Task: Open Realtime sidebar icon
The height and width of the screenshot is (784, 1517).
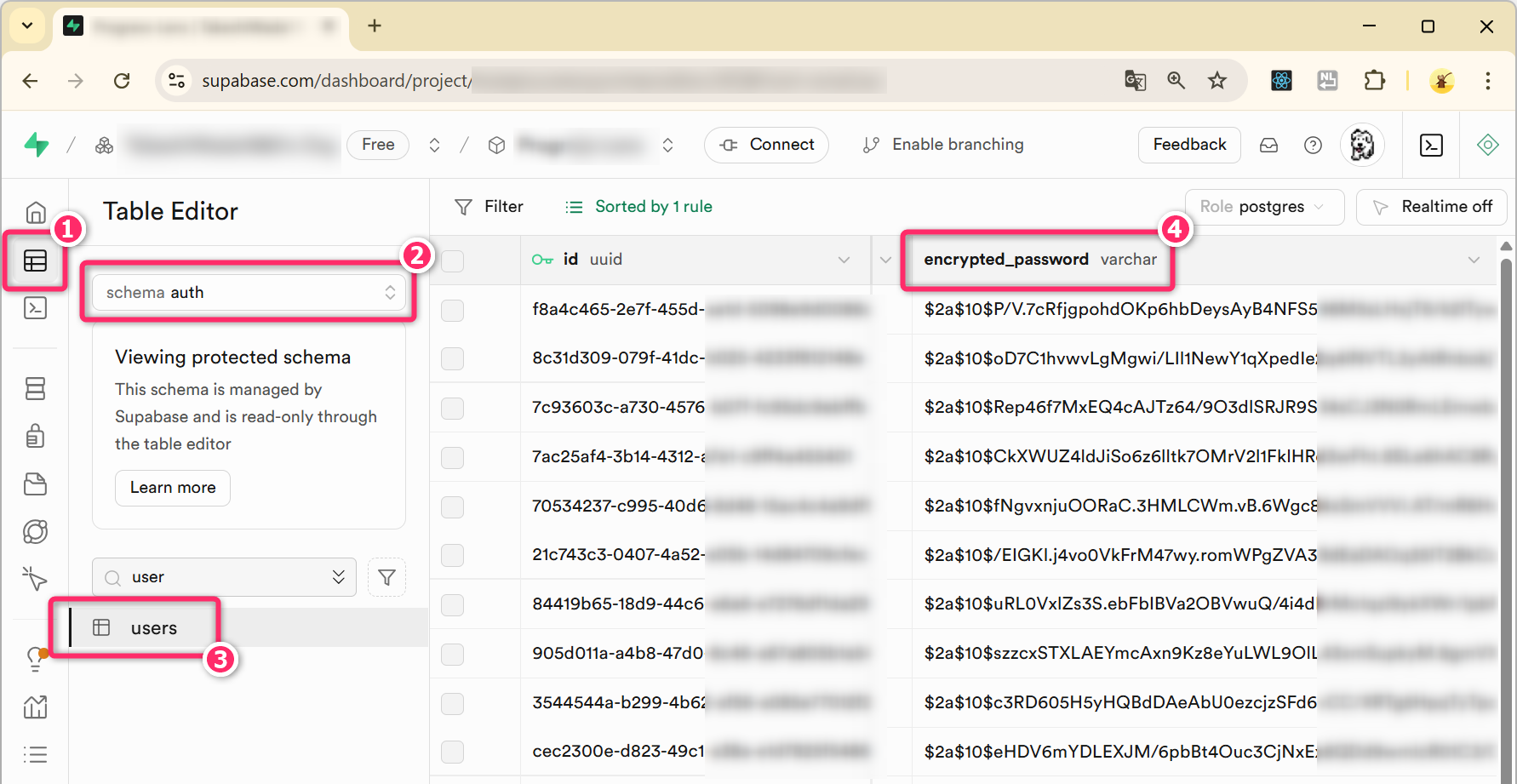Action: 35,579
